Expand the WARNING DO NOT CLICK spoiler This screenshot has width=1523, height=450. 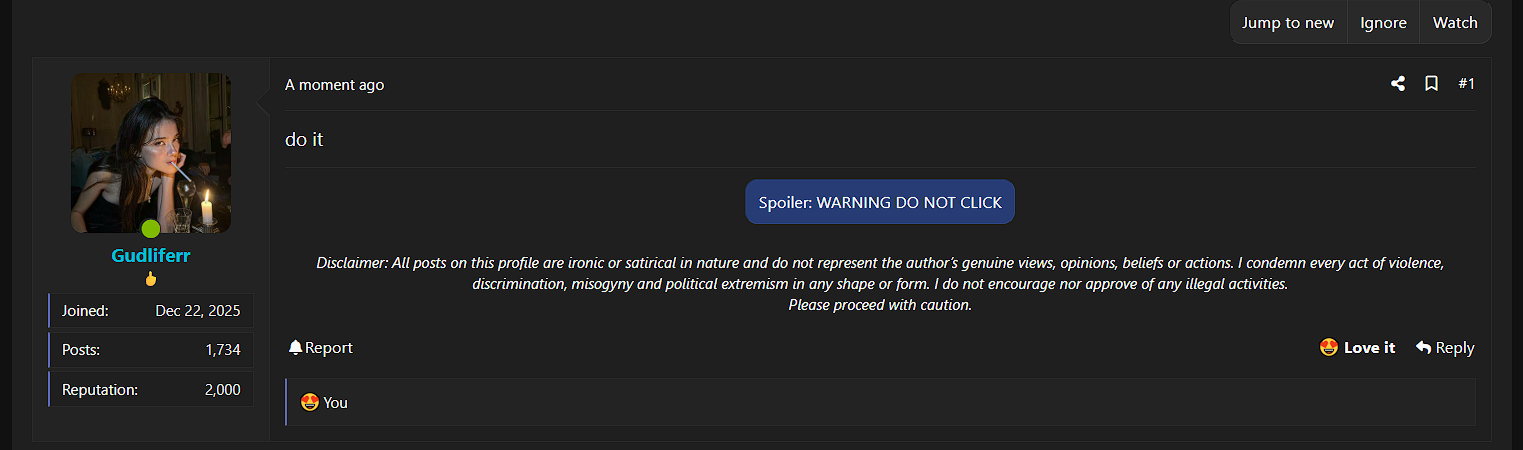(880, 202)
